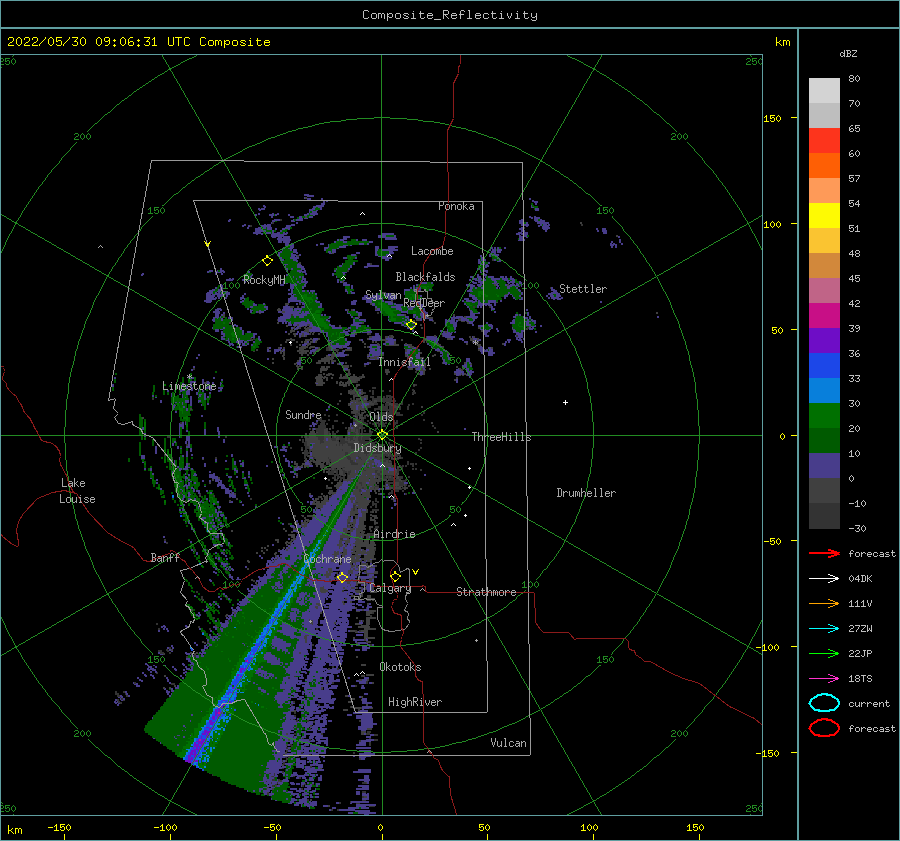Click the Lacombe city label
Image resolution: width=900 pixels, height=841 pixels.
click(432, 251)
